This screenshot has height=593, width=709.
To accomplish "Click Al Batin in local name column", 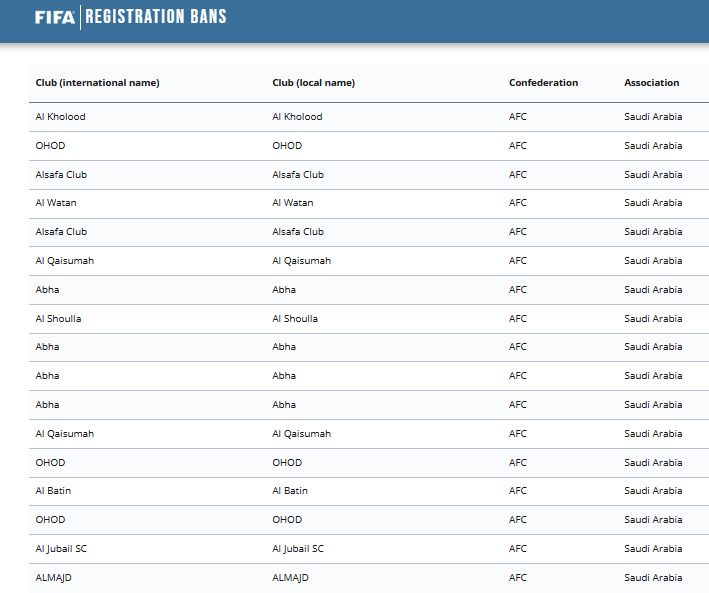I will click(x=290, y=491).
